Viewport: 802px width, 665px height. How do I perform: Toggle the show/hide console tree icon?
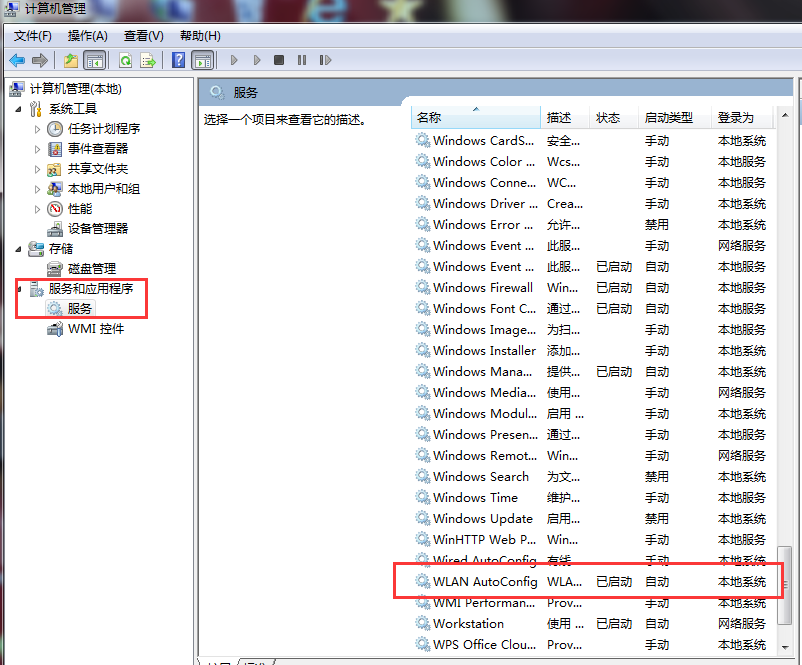95,60
